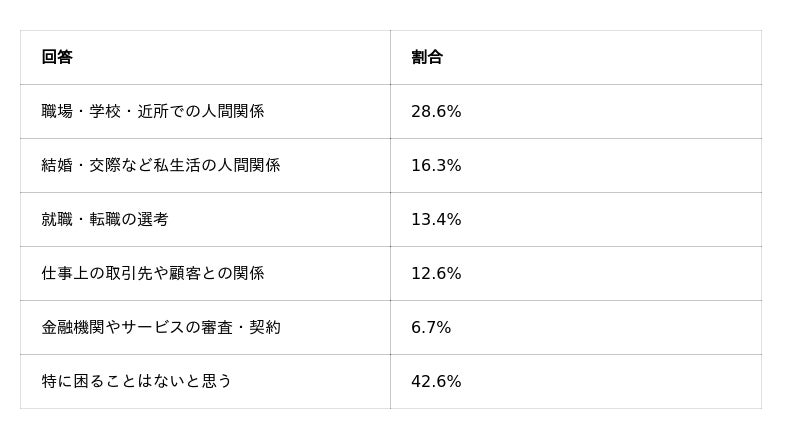Click the word 顧客 in the fourth row
This screenshot has width=800, height=439.
coord(185,273)
